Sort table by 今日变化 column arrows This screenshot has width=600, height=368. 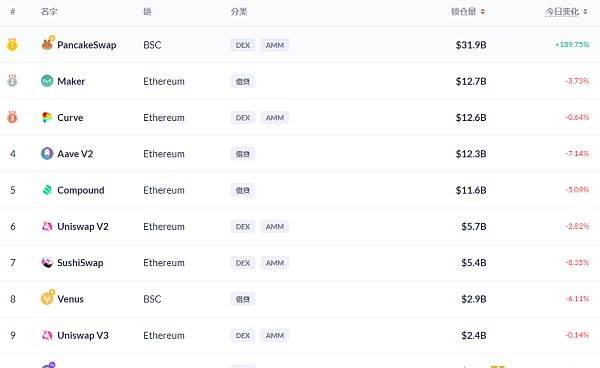[x=585, y=12]
